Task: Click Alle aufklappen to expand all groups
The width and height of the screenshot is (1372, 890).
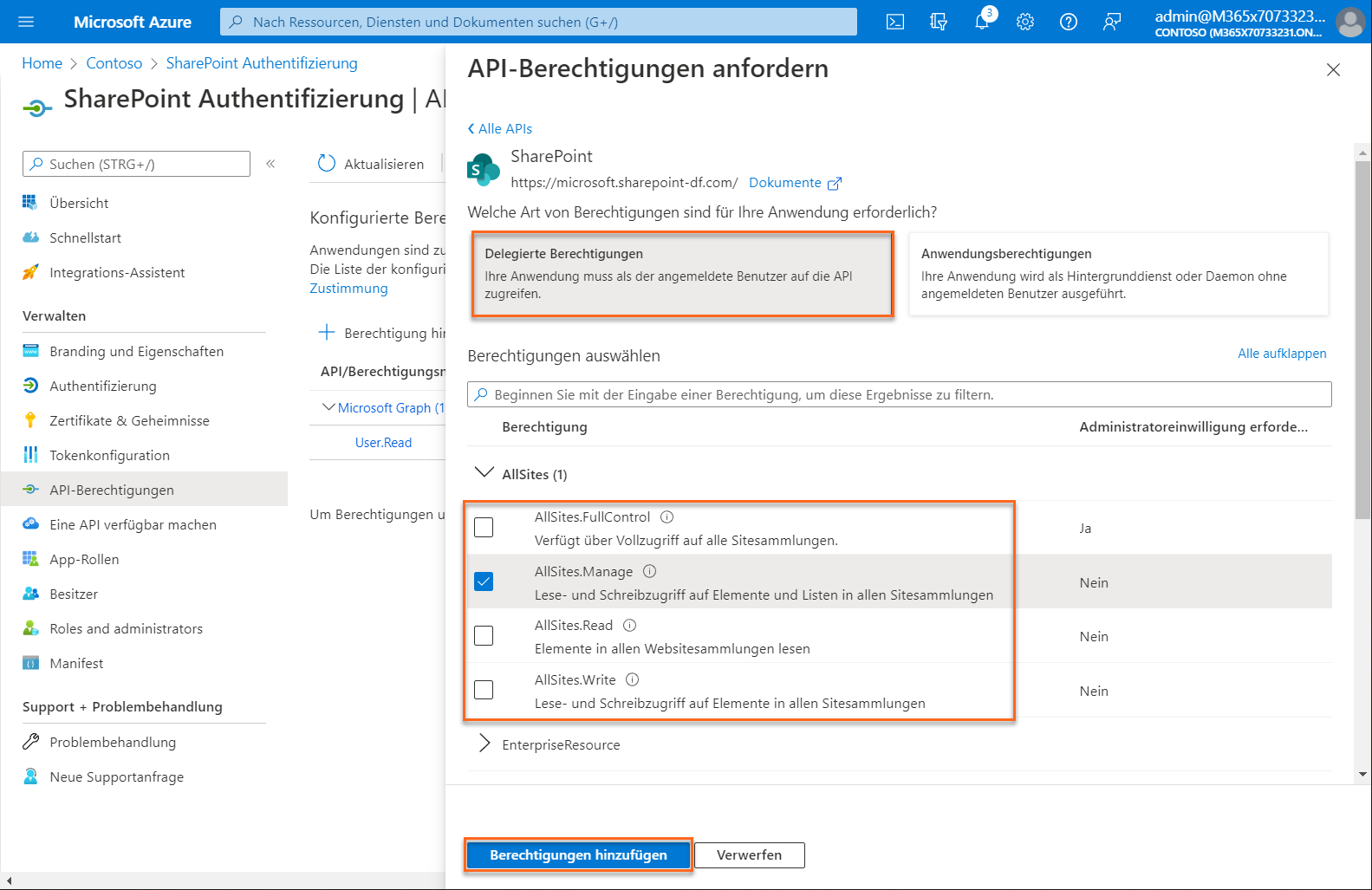Action: [x=1282, y=354]
